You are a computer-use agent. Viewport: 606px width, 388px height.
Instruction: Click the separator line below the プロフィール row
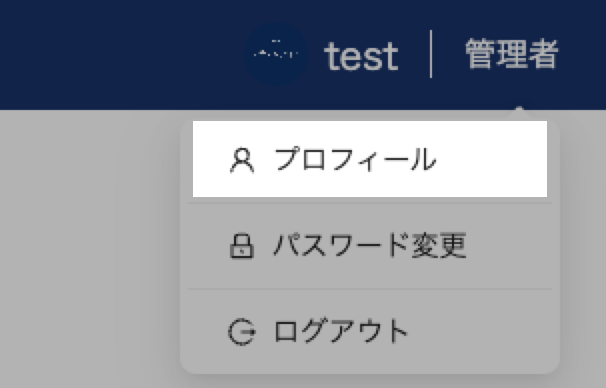370,203
